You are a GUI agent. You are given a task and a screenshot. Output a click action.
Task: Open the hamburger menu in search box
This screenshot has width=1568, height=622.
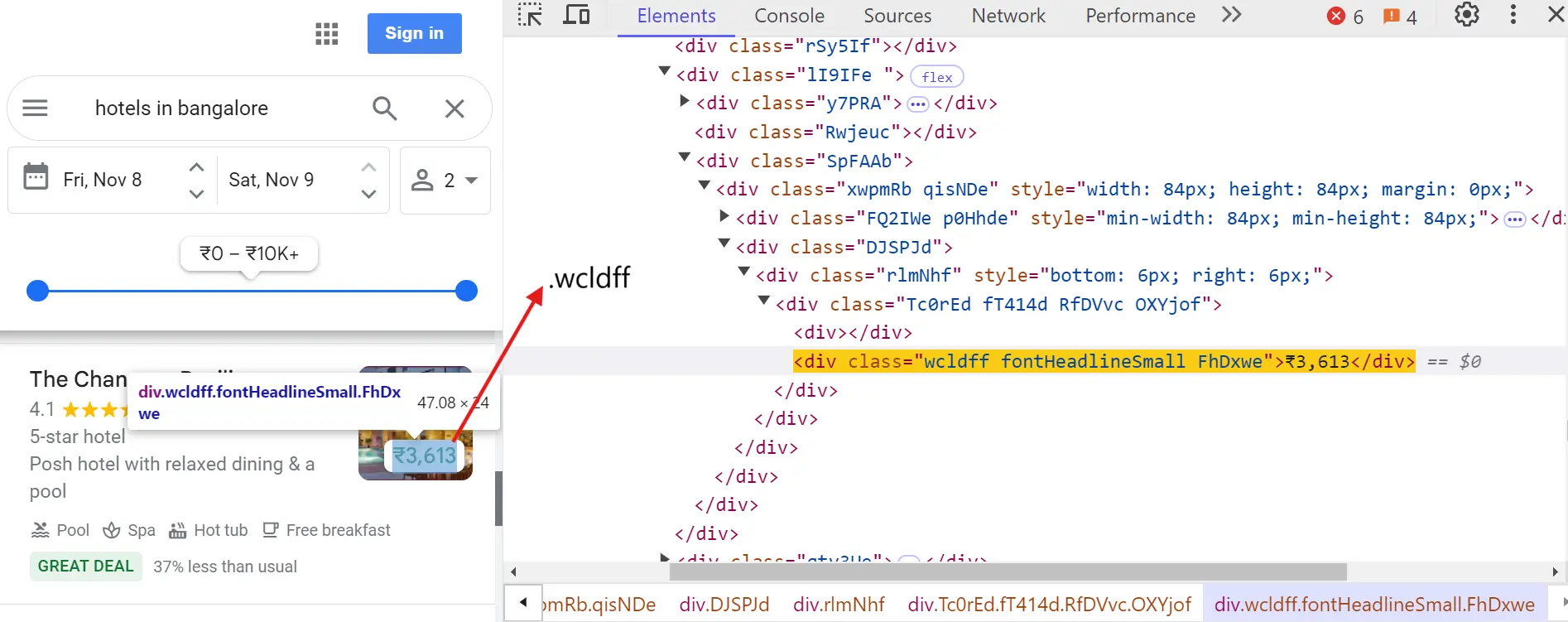[x=35, y=108]
